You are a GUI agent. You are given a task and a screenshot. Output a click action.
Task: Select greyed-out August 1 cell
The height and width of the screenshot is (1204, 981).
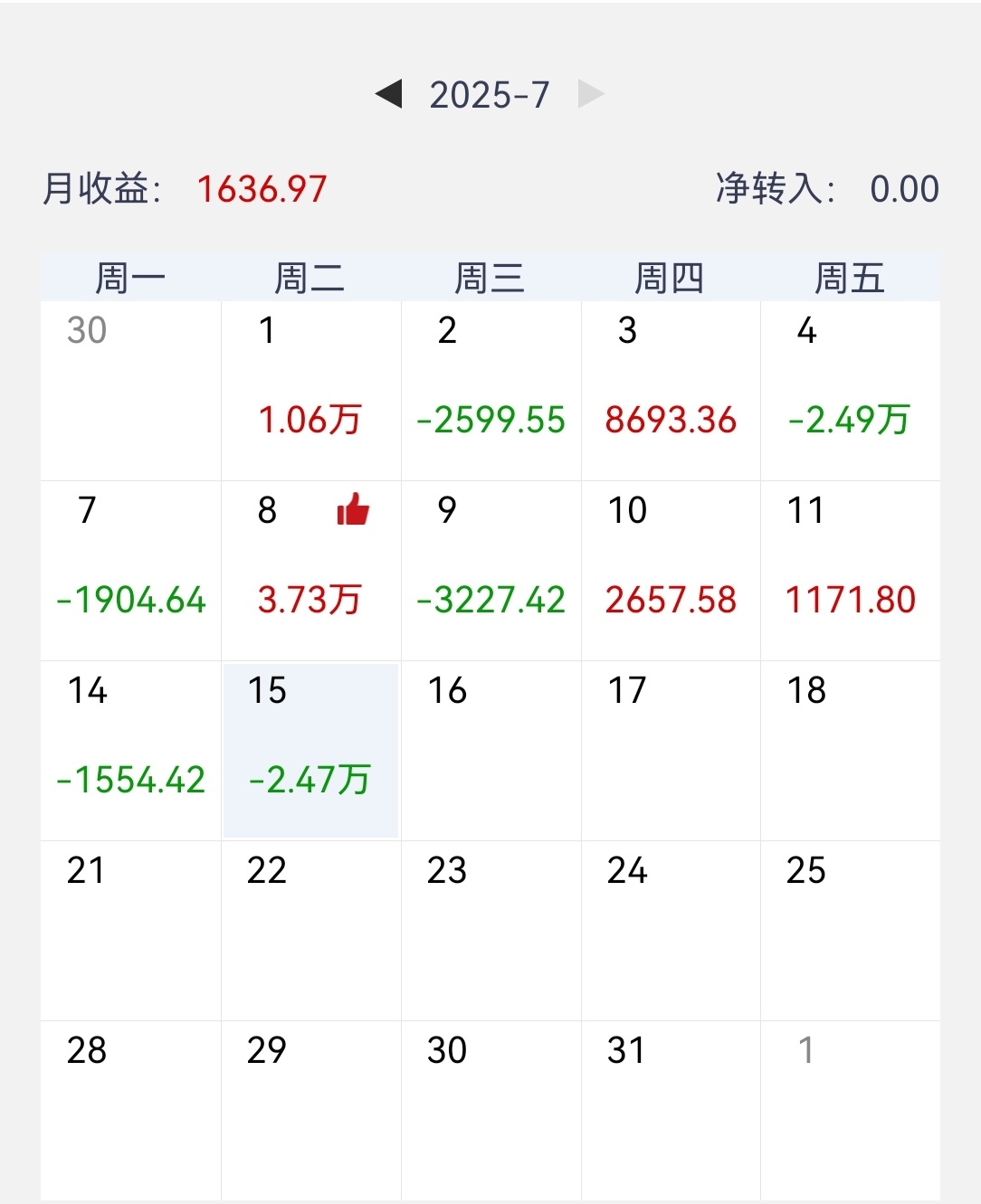point(851,1111)
